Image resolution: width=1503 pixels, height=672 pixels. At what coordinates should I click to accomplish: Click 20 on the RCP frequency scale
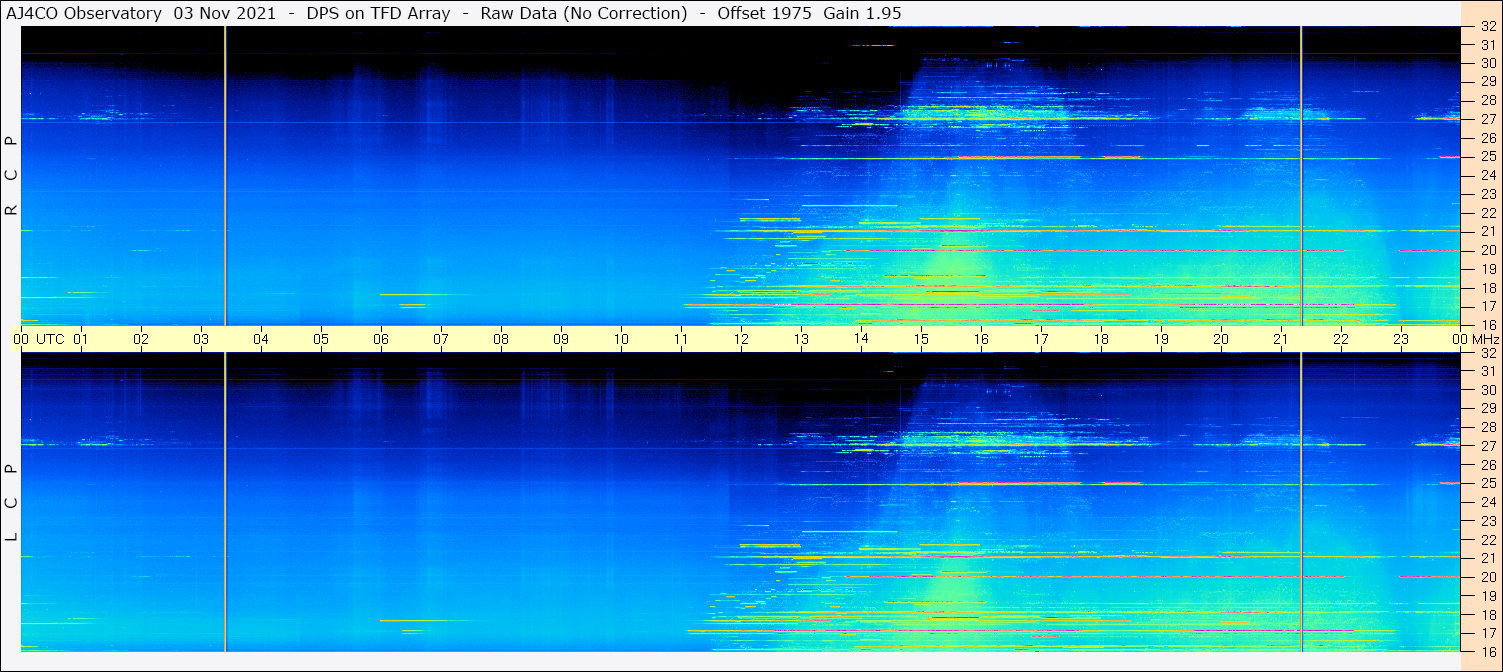1487,250
